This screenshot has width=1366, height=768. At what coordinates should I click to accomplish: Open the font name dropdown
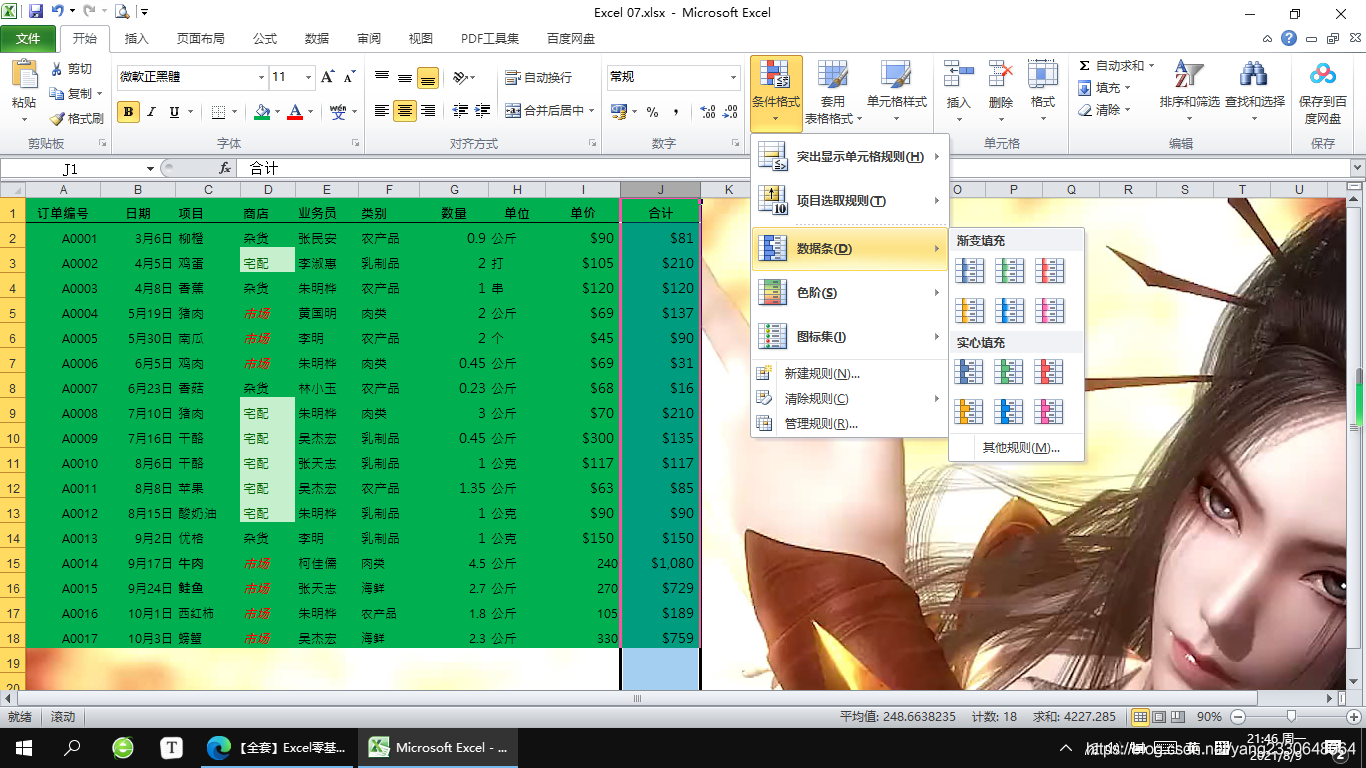[x=261, y=77]
